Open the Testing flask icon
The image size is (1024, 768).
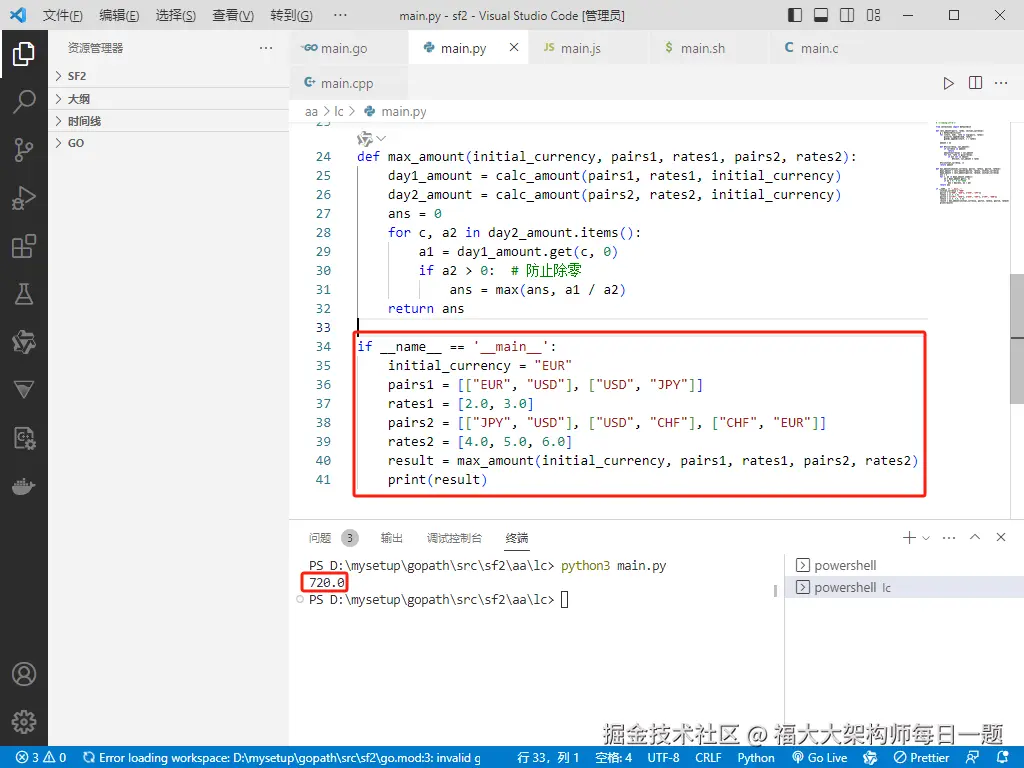tap(24, 294)
